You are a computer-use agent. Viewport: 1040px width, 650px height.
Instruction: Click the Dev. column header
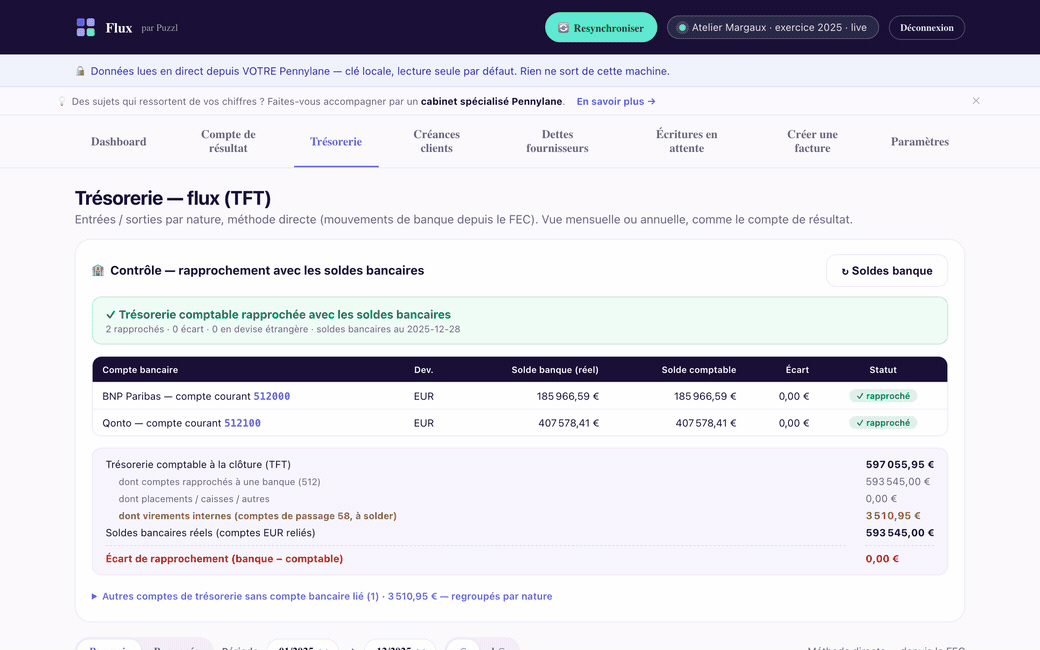click(x=424, y=369)
